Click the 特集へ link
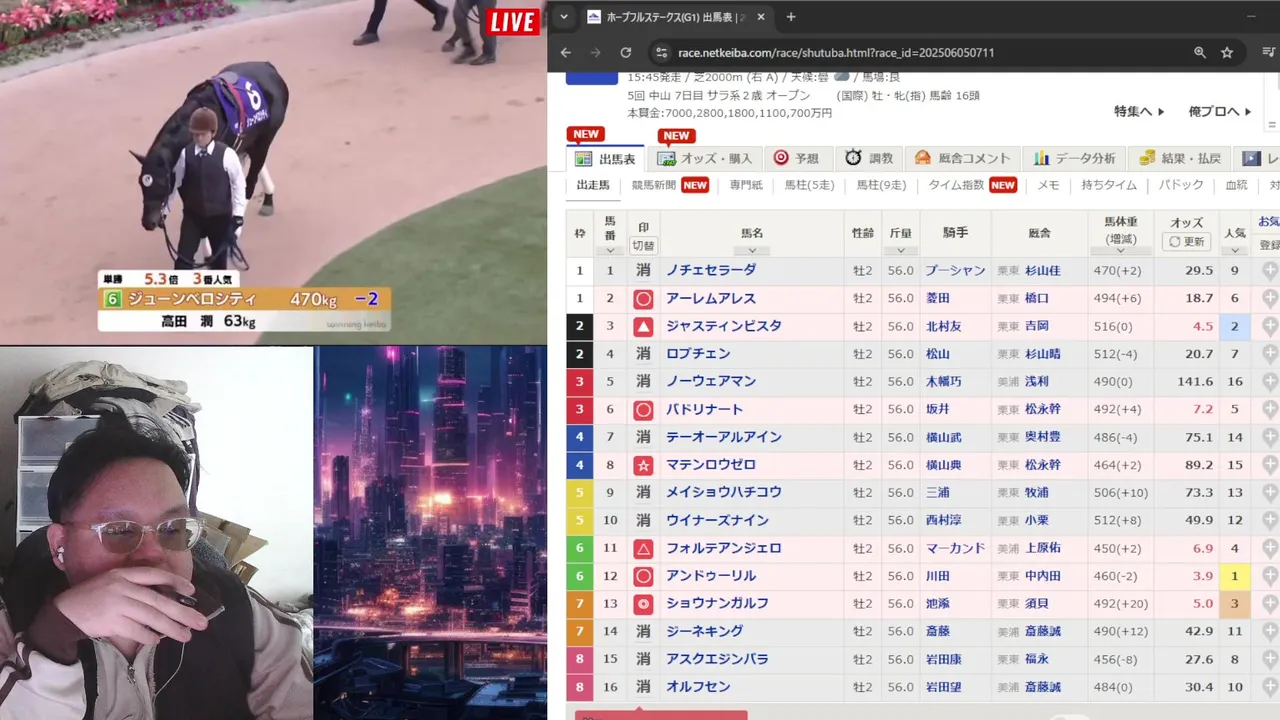 coord(1140,111)
